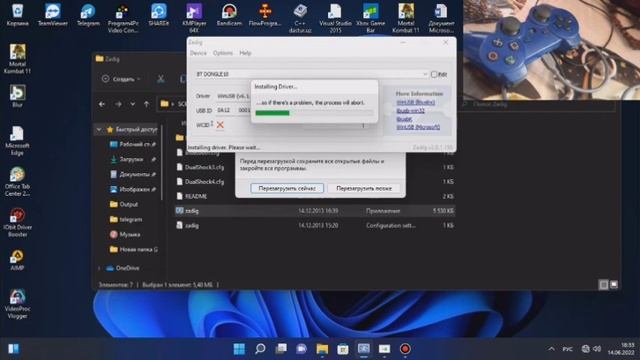Select Pictures in Quick access sidebar

click(x=132, y=189)
